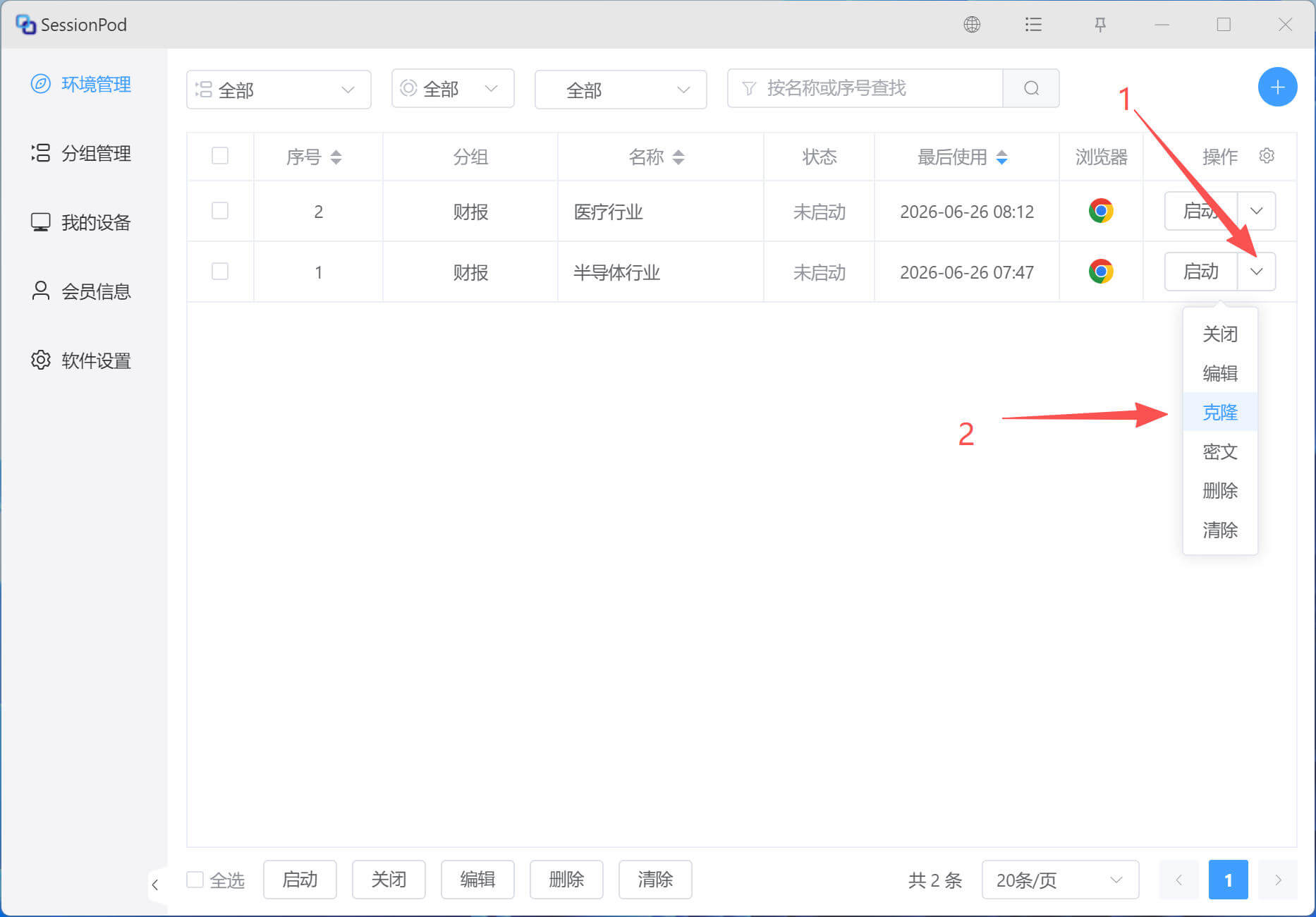This screenshot has width=1316, height=917.
Task: Tick the checkbox for row 医疗行业
Action: (x=220, y=211)
